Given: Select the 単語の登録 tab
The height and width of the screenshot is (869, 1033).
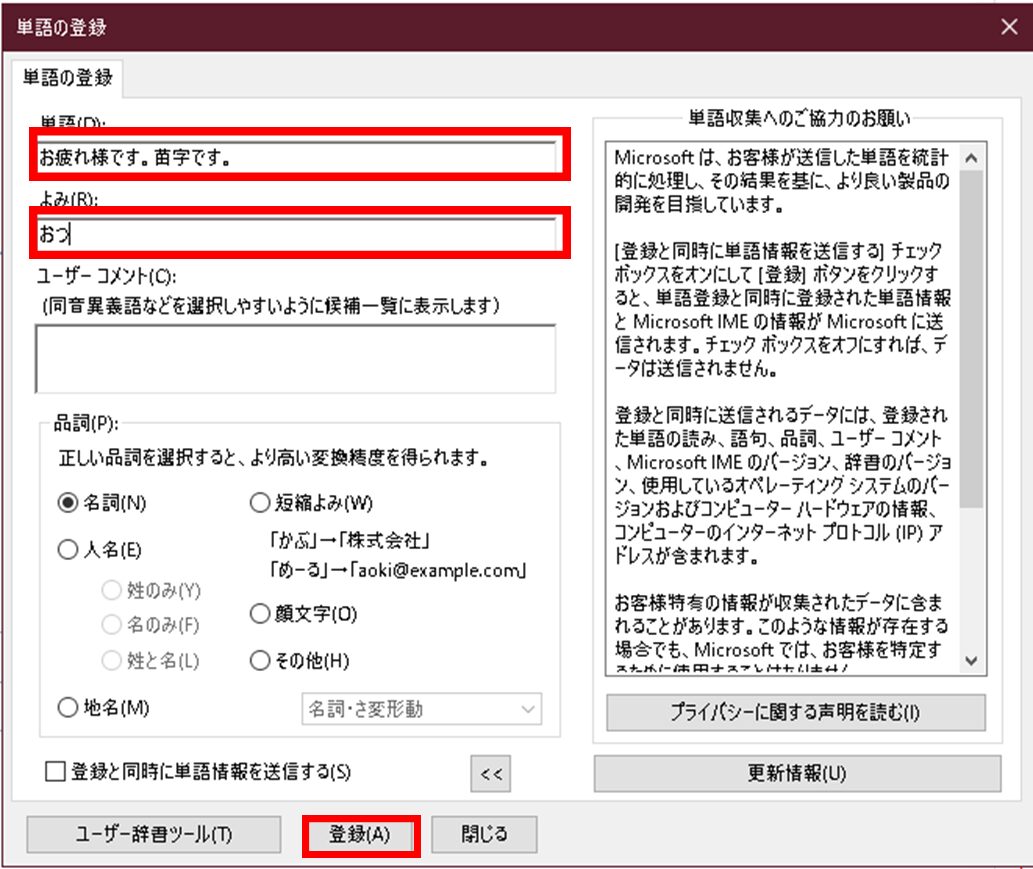Looking at the screenshot, I should 68,77.
